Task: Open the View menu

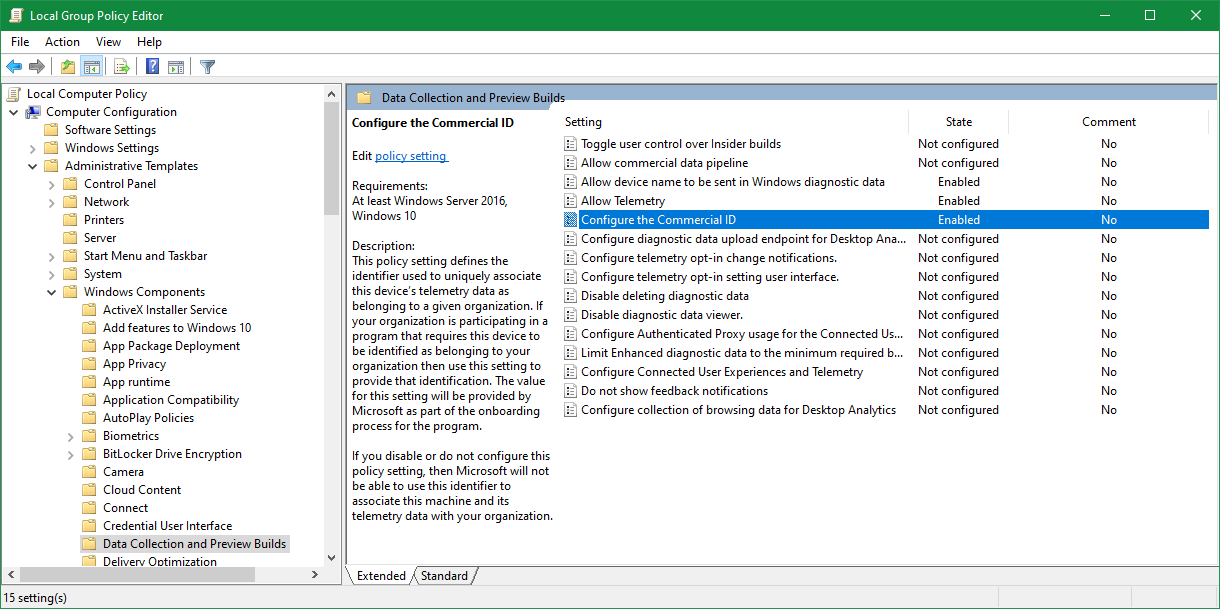Action: pos(108,42)
